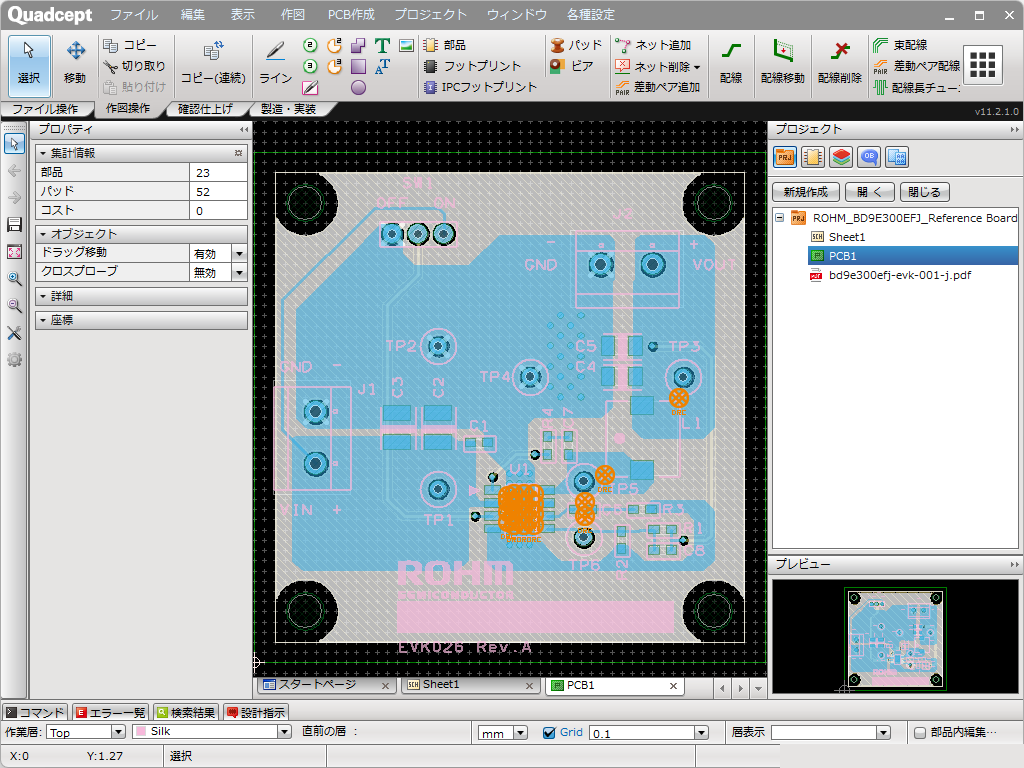Choose the ライン line drawing tool
The height and width of the screenshot is (768, 1024).
276,65
